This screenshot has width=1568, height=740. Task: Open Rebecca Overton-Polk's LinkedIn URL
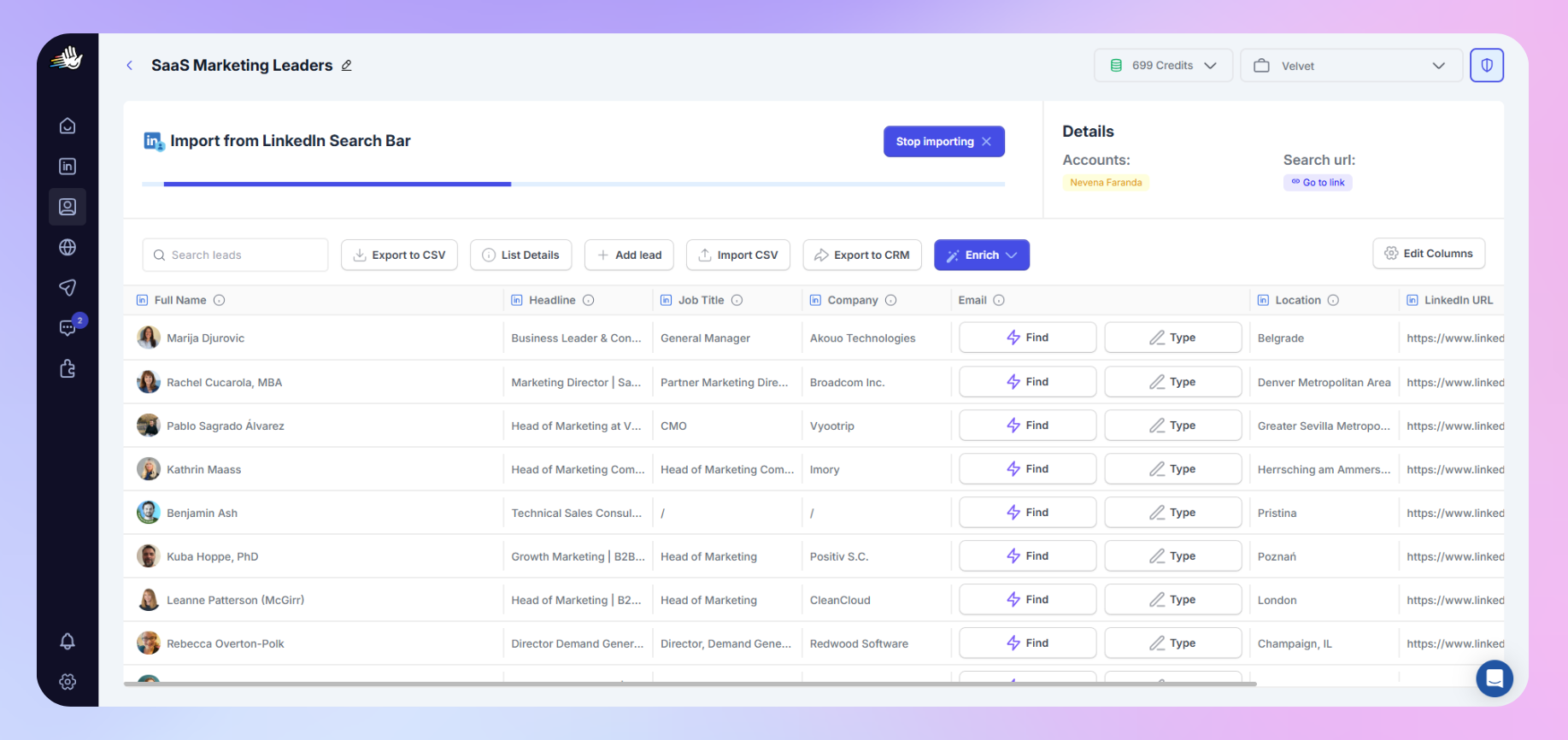(1455, 644)
